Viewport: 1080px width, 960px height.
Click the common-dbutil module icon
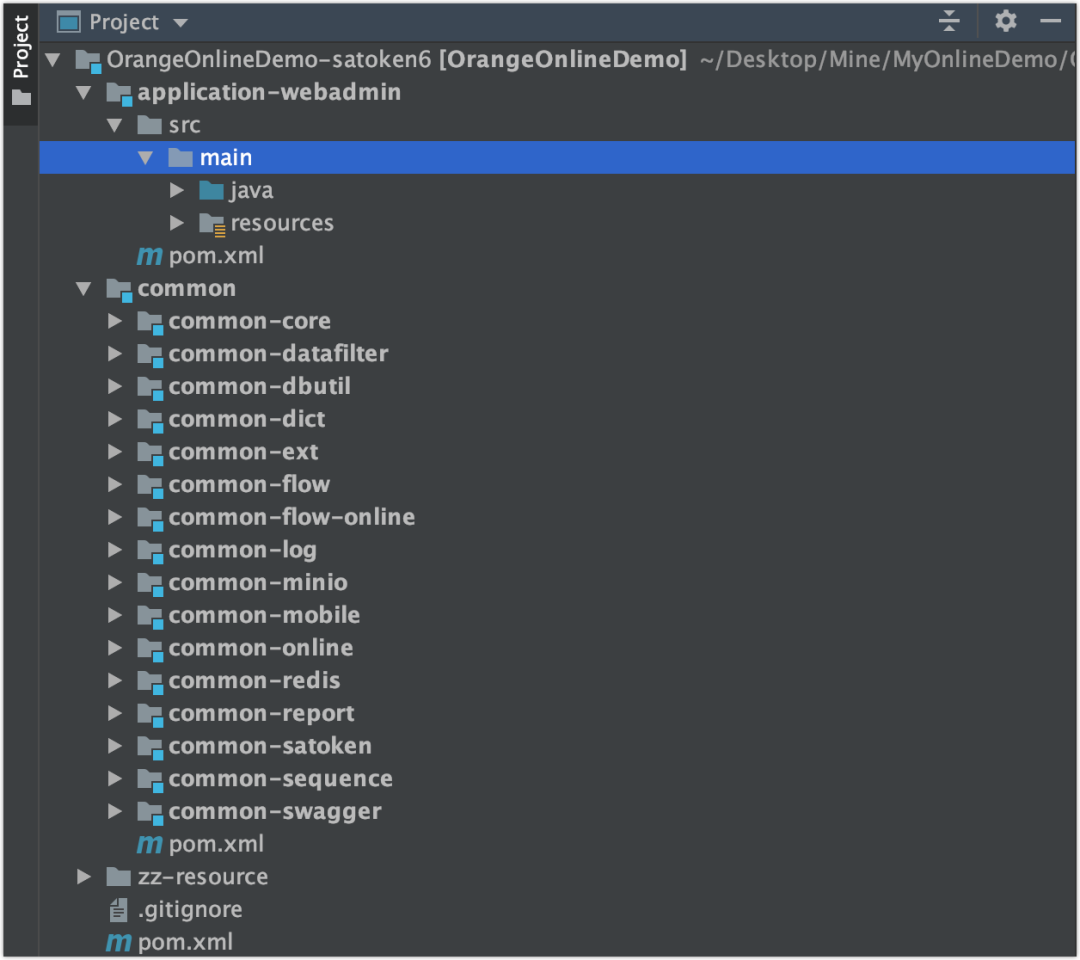149,388
